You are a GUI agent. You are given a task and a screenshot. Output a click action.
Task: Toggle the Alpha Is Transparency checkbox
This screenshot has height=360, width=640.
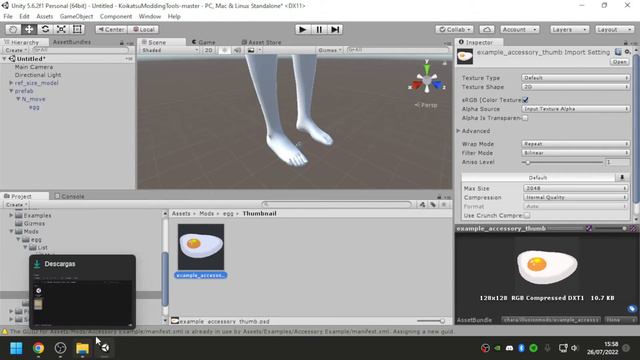click(x=525, y=118)
